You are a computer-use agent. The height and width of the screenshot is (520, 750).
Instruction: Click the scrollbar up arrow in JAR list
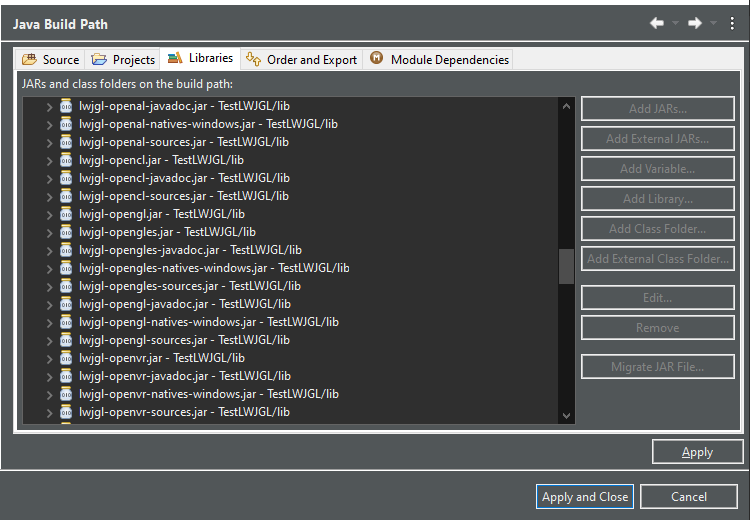(x=566, y=106)
